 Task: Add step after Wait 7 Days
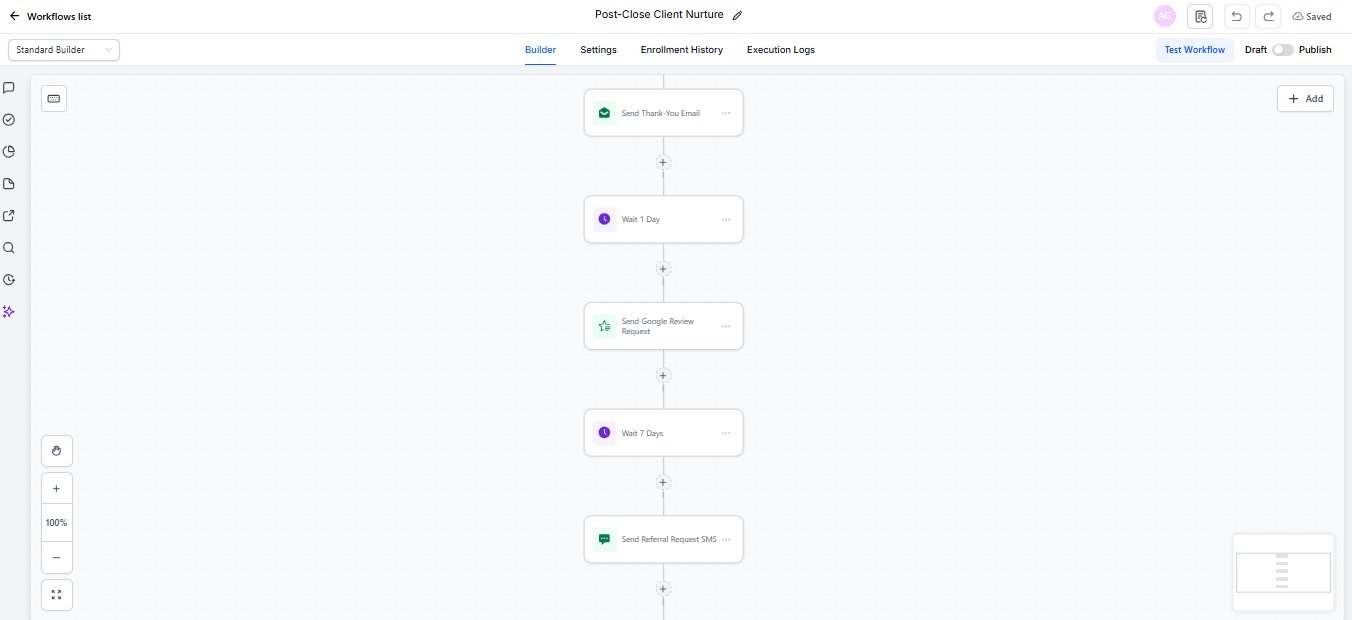(x=663, y=482)
